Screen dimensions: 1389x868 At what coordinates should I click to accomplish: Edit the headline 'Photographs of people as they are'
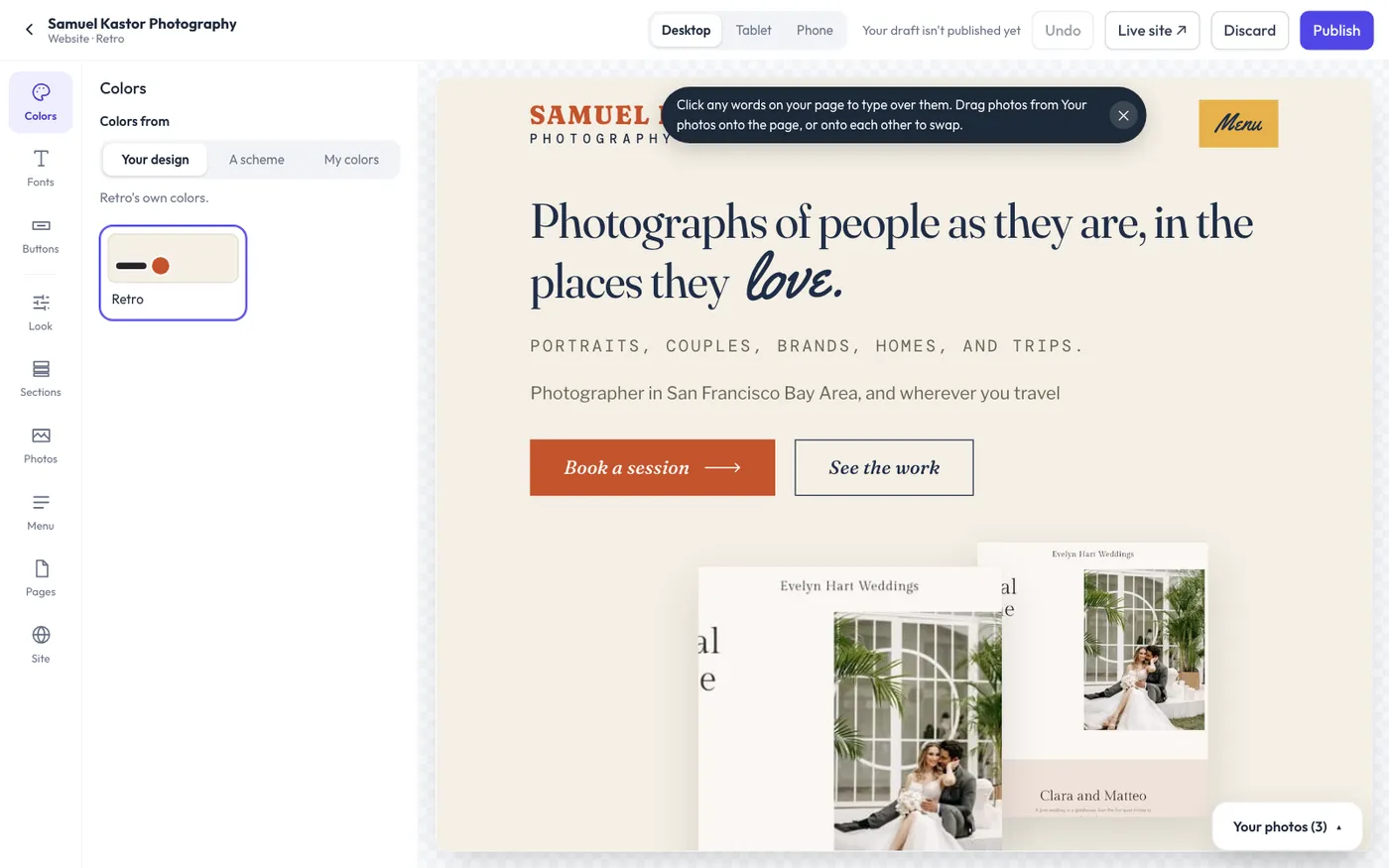tap(892, 252)
